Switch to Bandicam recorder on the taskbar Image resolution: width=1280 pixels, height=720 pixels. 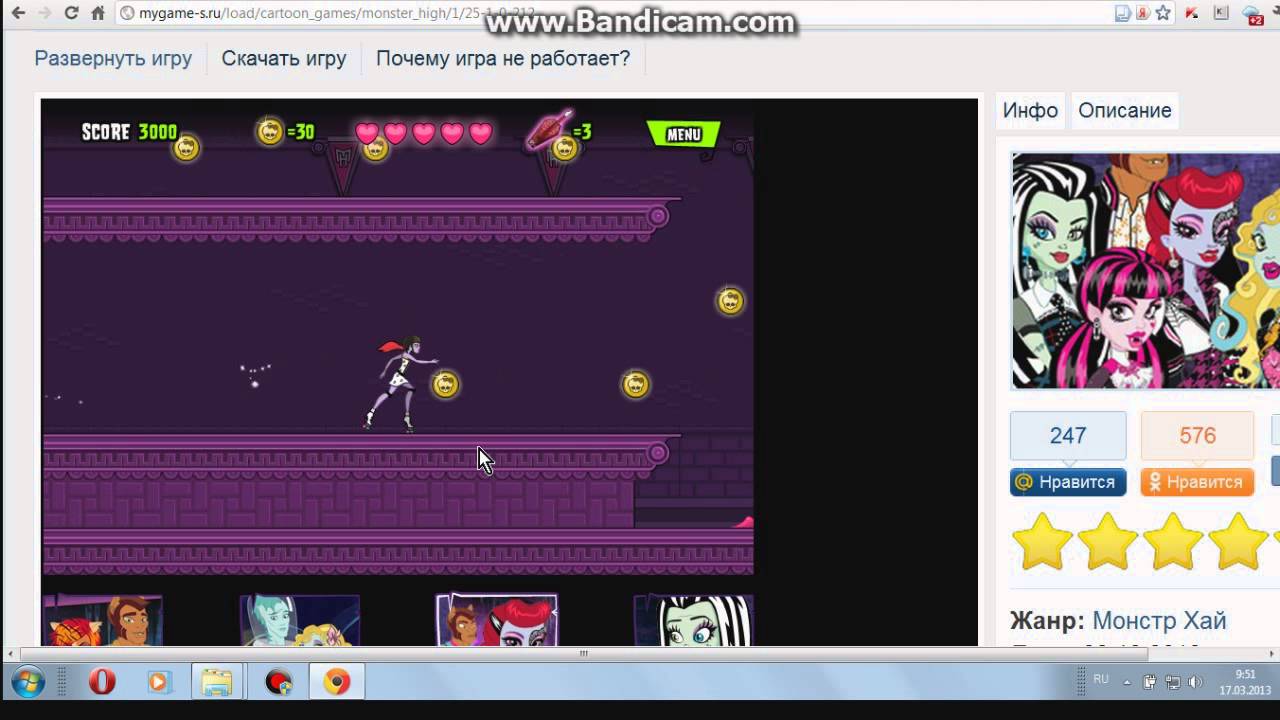click(x=278, y=682)
